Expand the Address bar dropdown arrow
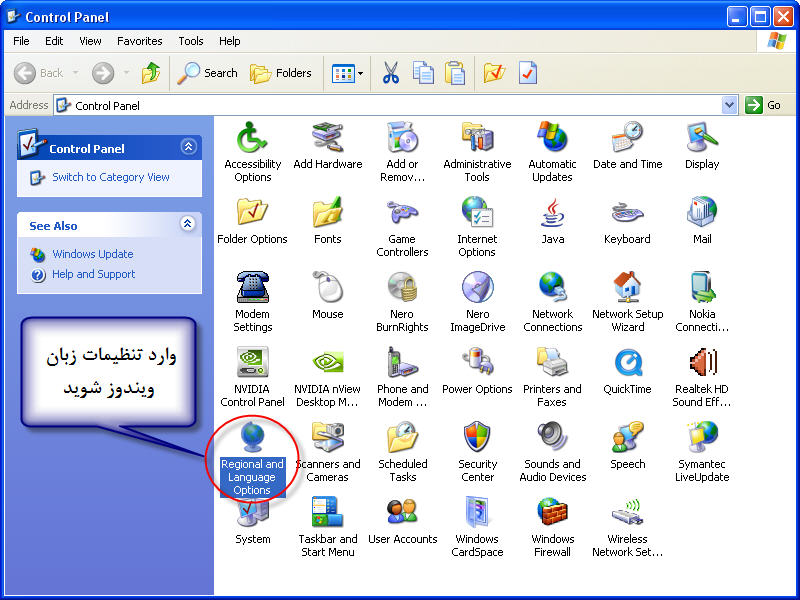The width and height of the screenshot is (800, 600). (730, 105)
